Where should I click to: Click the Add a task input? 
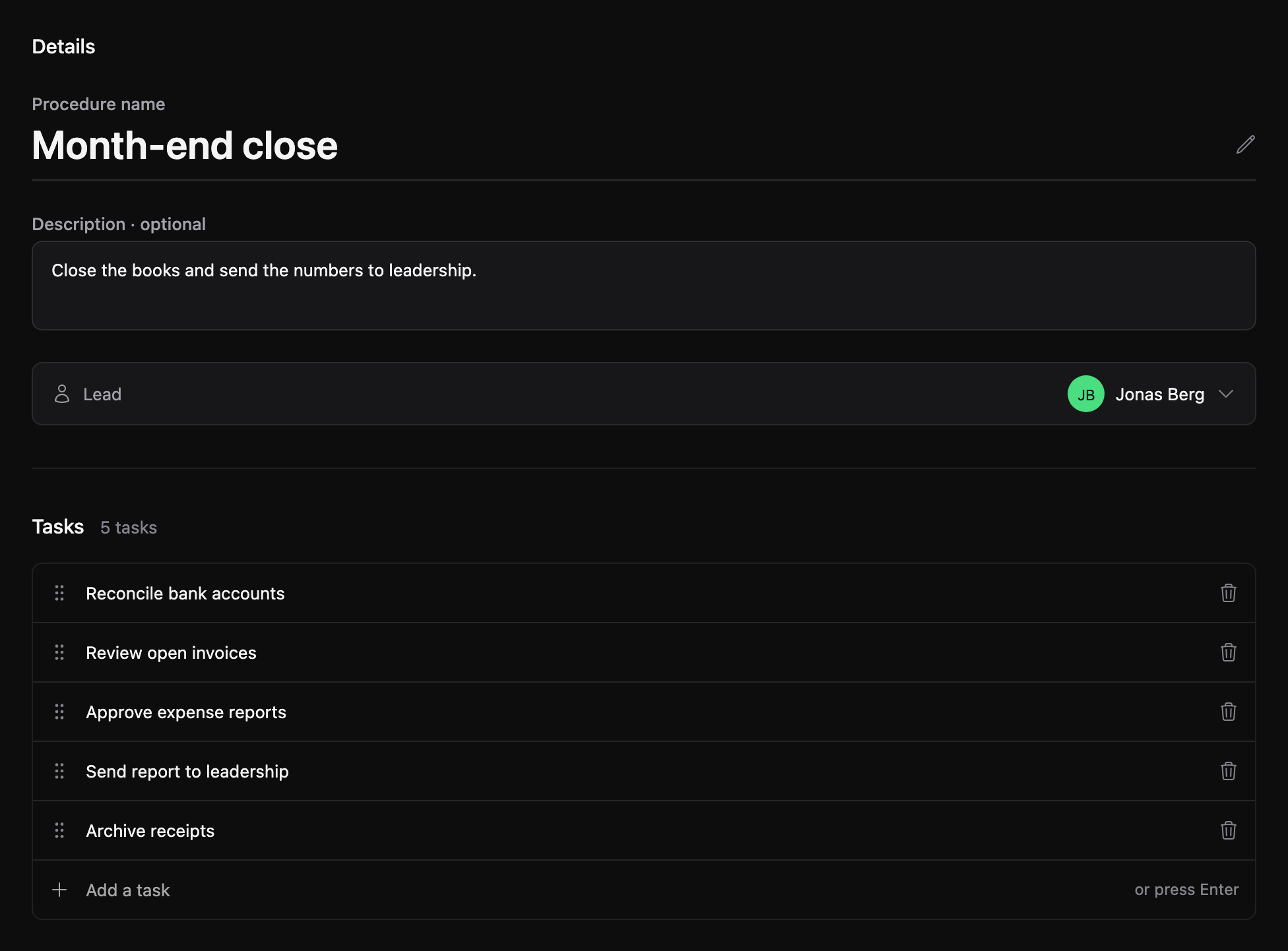[x=643, y=890]
